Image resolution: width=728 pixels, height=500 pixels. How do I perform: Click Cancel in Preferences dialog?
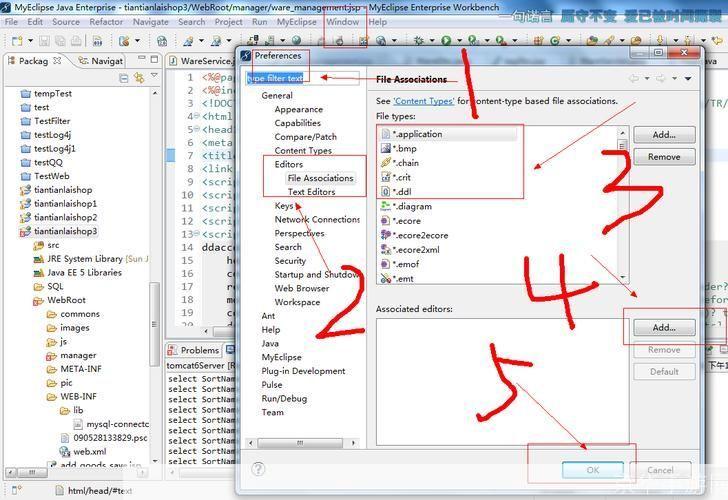coord(660,470)
